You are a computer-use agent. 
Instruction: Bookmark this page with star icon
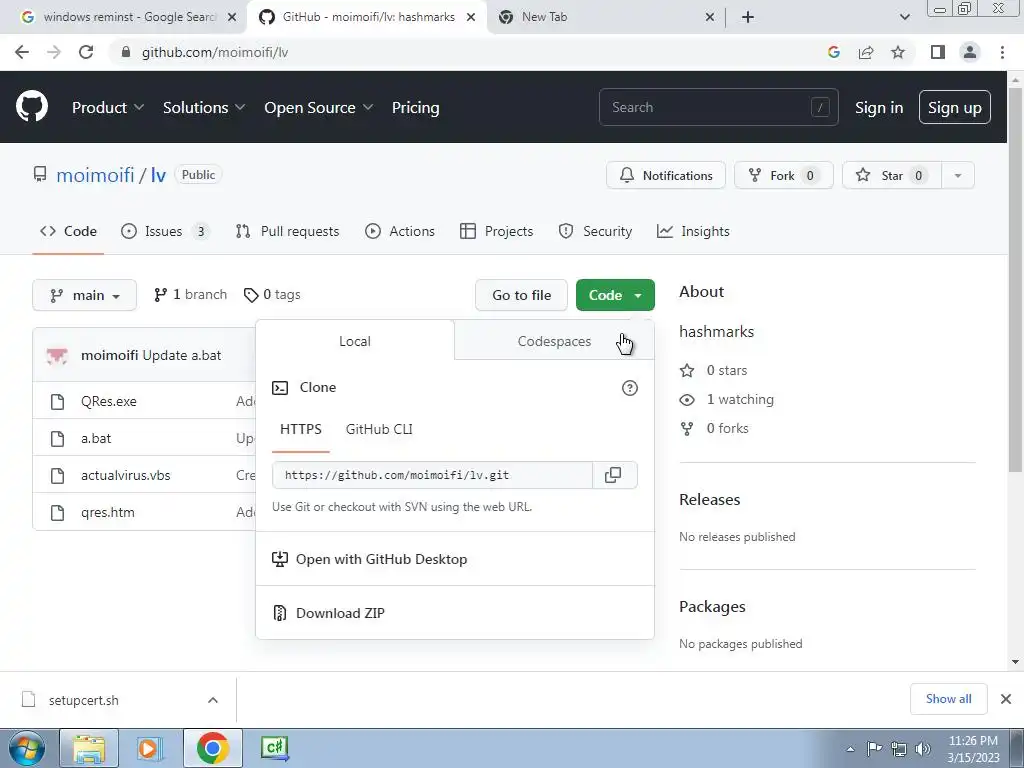point(898,52)
